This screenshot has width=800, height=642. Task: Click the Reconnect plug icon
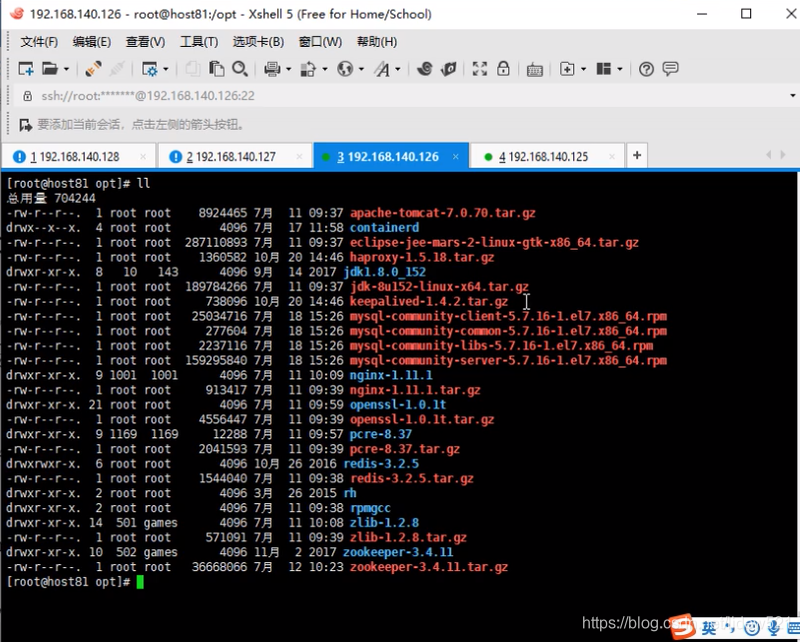pyautogui.click(x=93, y=68)
